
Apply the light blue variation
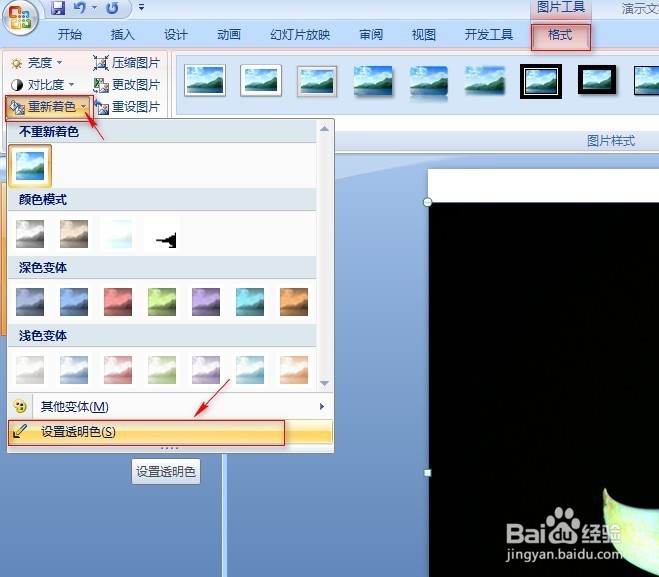pos(74,370)
